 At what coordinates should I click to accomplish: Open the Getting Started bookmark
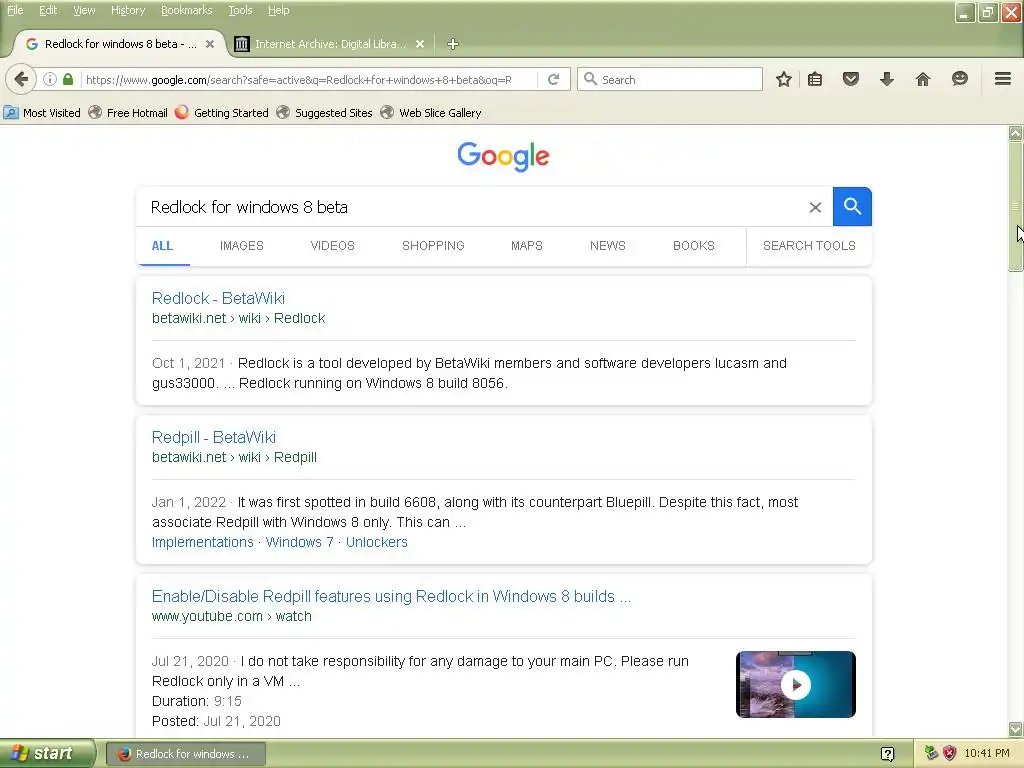point(222,113)
